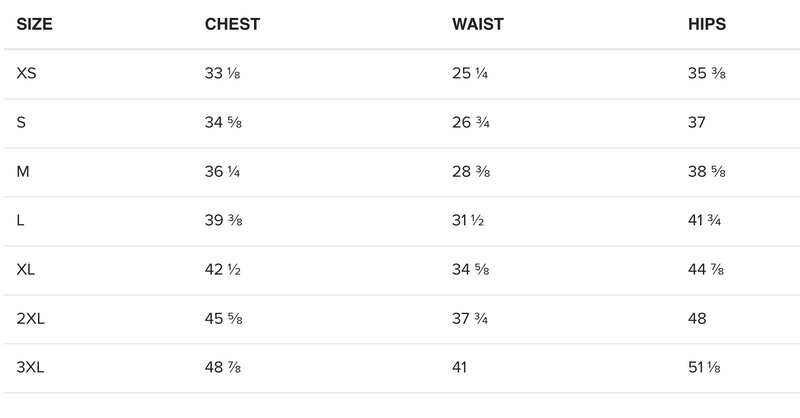800x418 pixels.
Task: Click the WAIST column header
Action: [x=479, y=25]
